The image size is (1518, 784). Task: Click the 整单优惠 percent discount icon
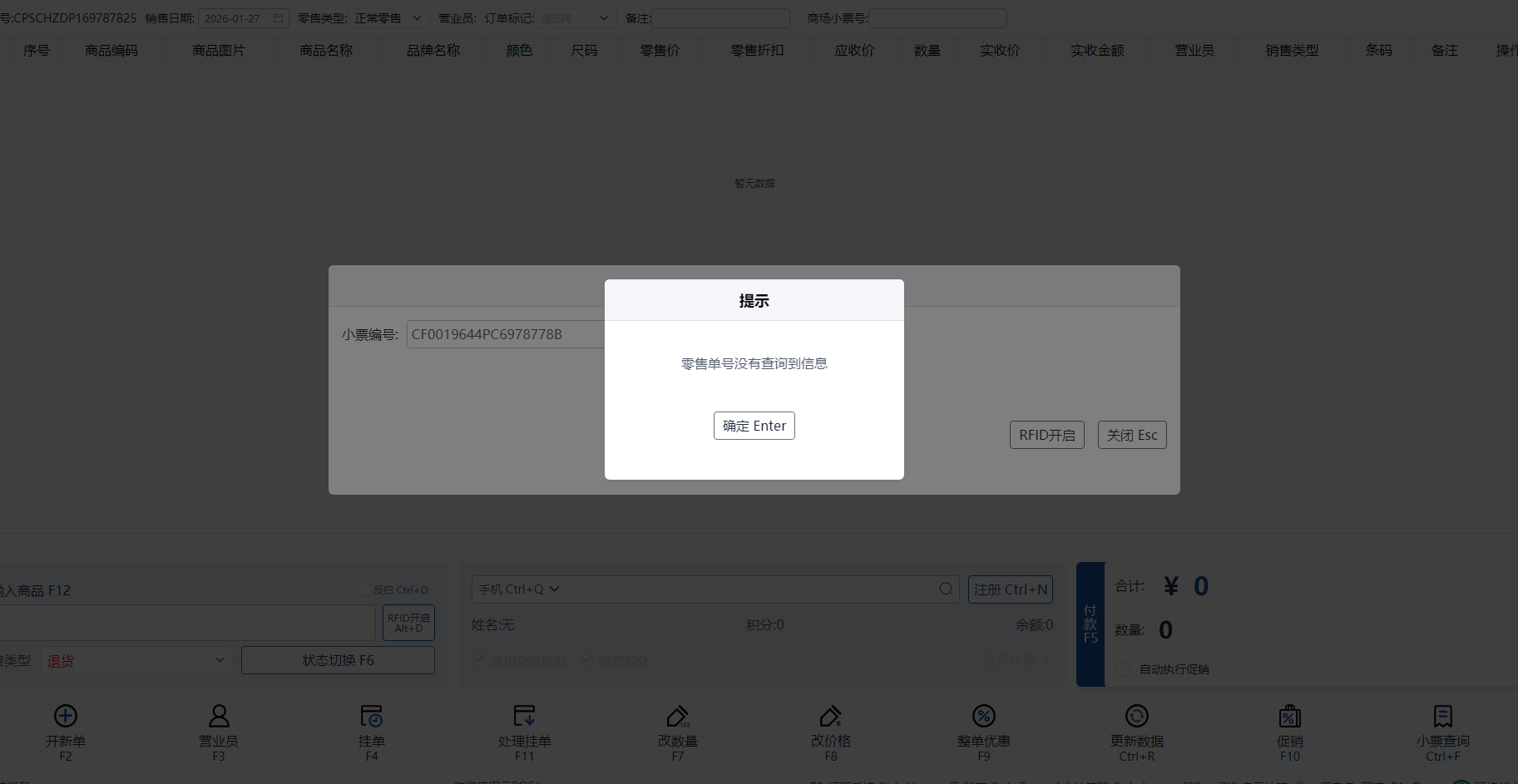(x=983, y=716)
